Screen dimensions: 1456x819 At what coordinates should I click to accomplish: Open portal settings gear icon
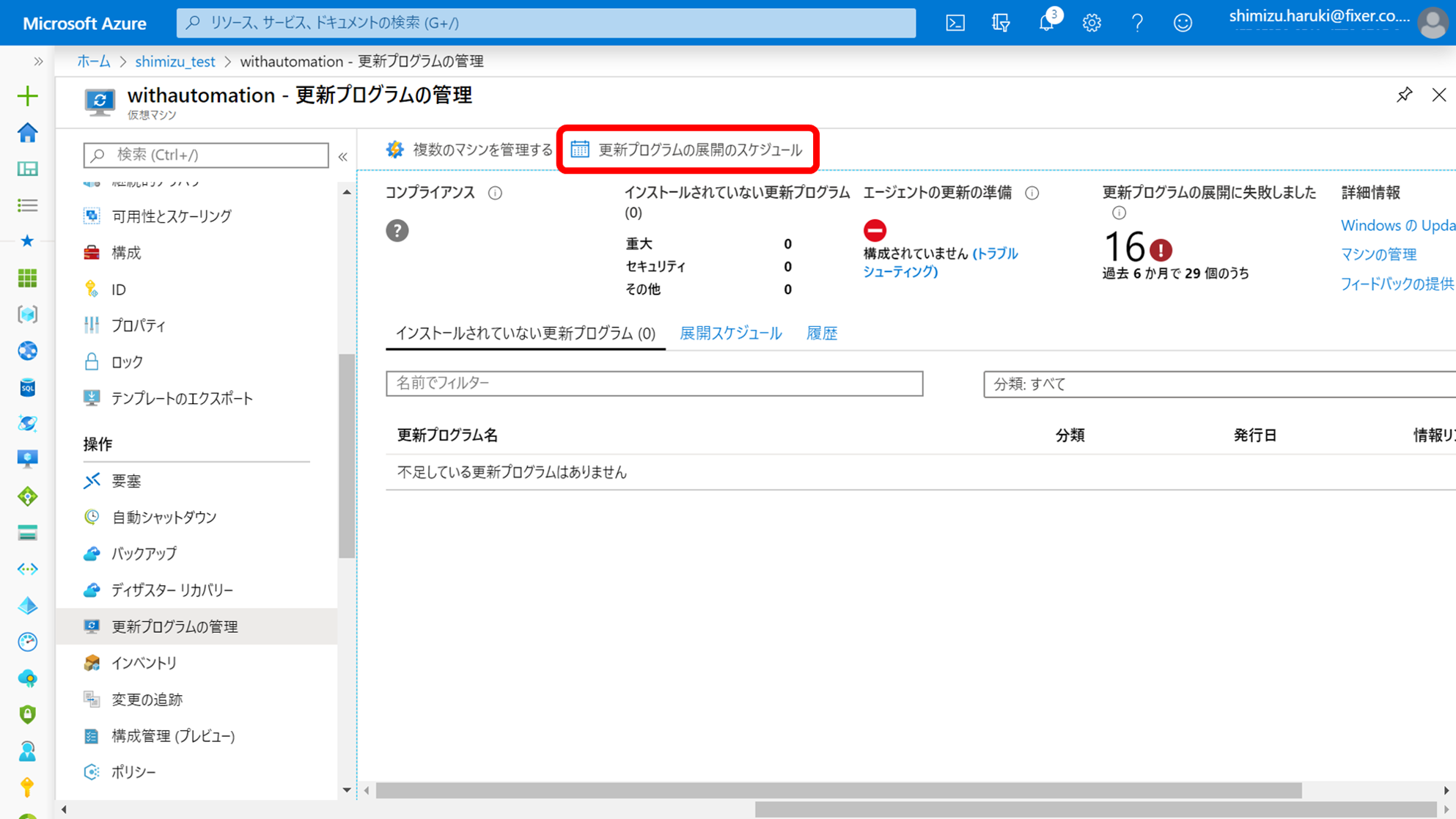coord(1092,23)
